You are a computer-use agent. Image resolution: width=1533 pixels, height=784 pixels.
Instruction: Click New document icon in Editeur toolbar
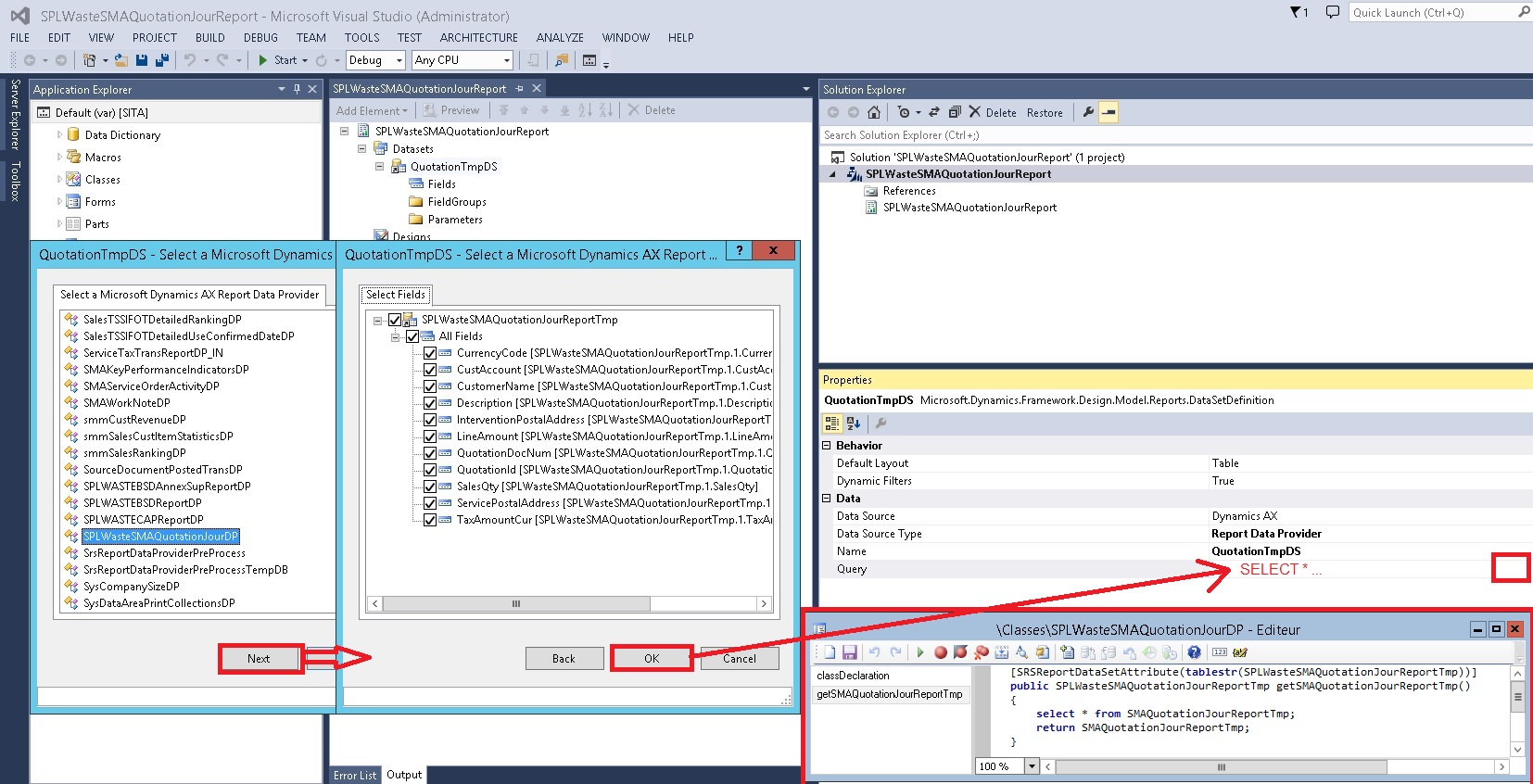tap(830, 652)
